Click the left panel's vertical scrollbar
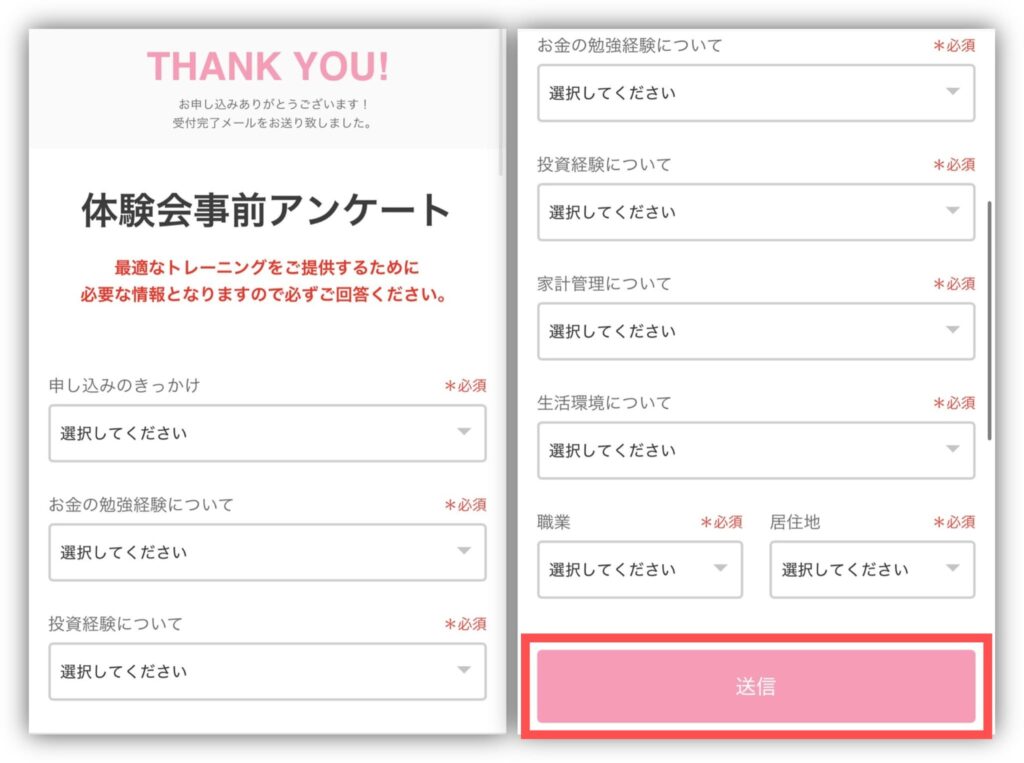 [502, 100]
